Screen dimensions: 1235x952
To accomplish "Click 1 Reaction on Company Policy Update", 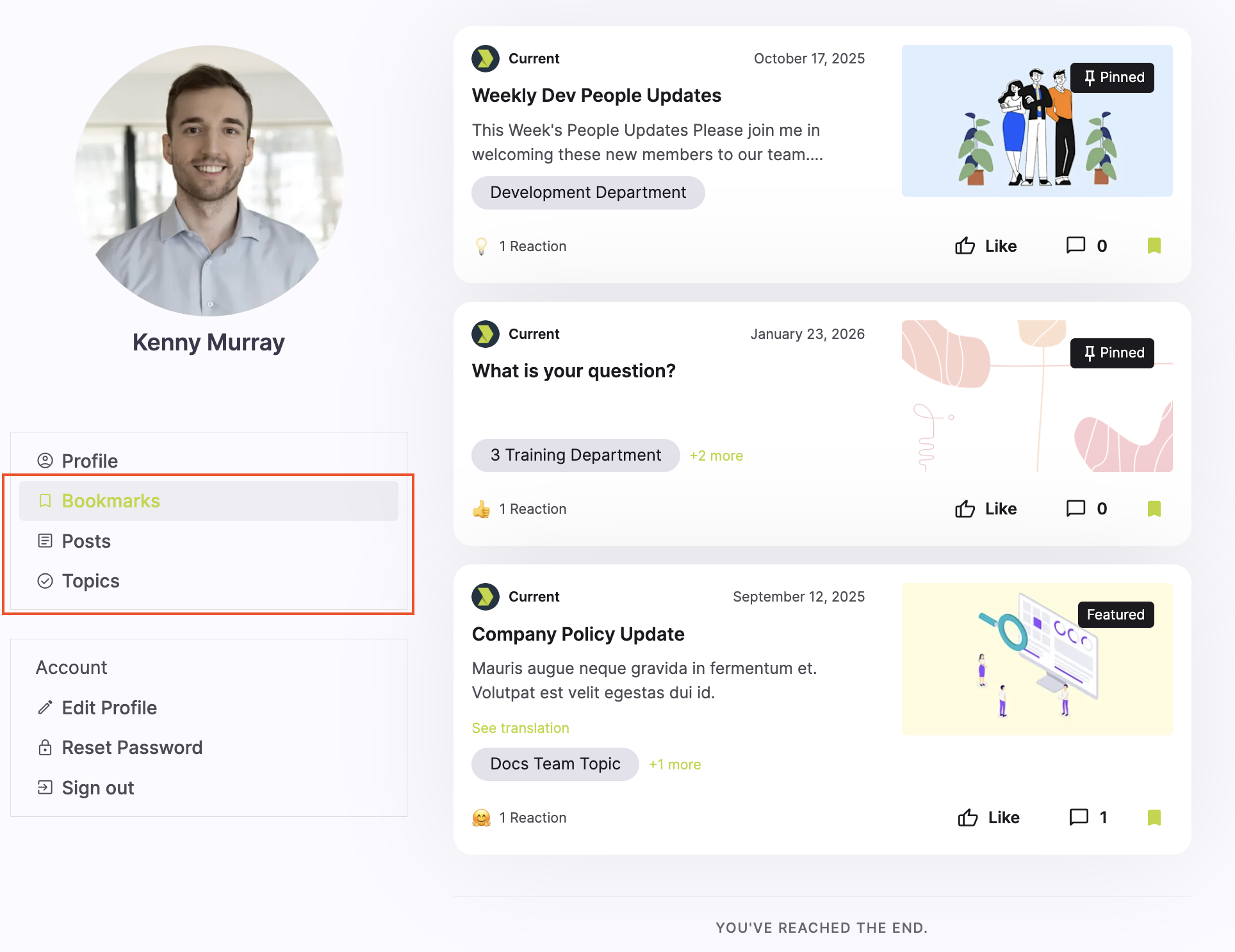I will click(x=533, y=818).
